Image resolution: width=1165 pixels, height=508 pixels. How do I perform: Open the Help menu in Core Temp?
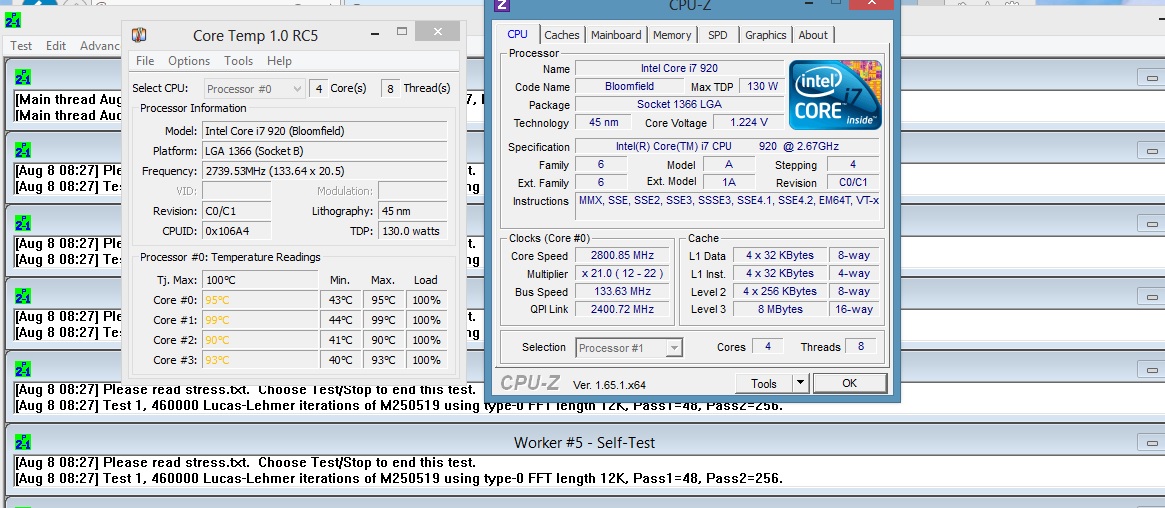[x=279, y=61]
